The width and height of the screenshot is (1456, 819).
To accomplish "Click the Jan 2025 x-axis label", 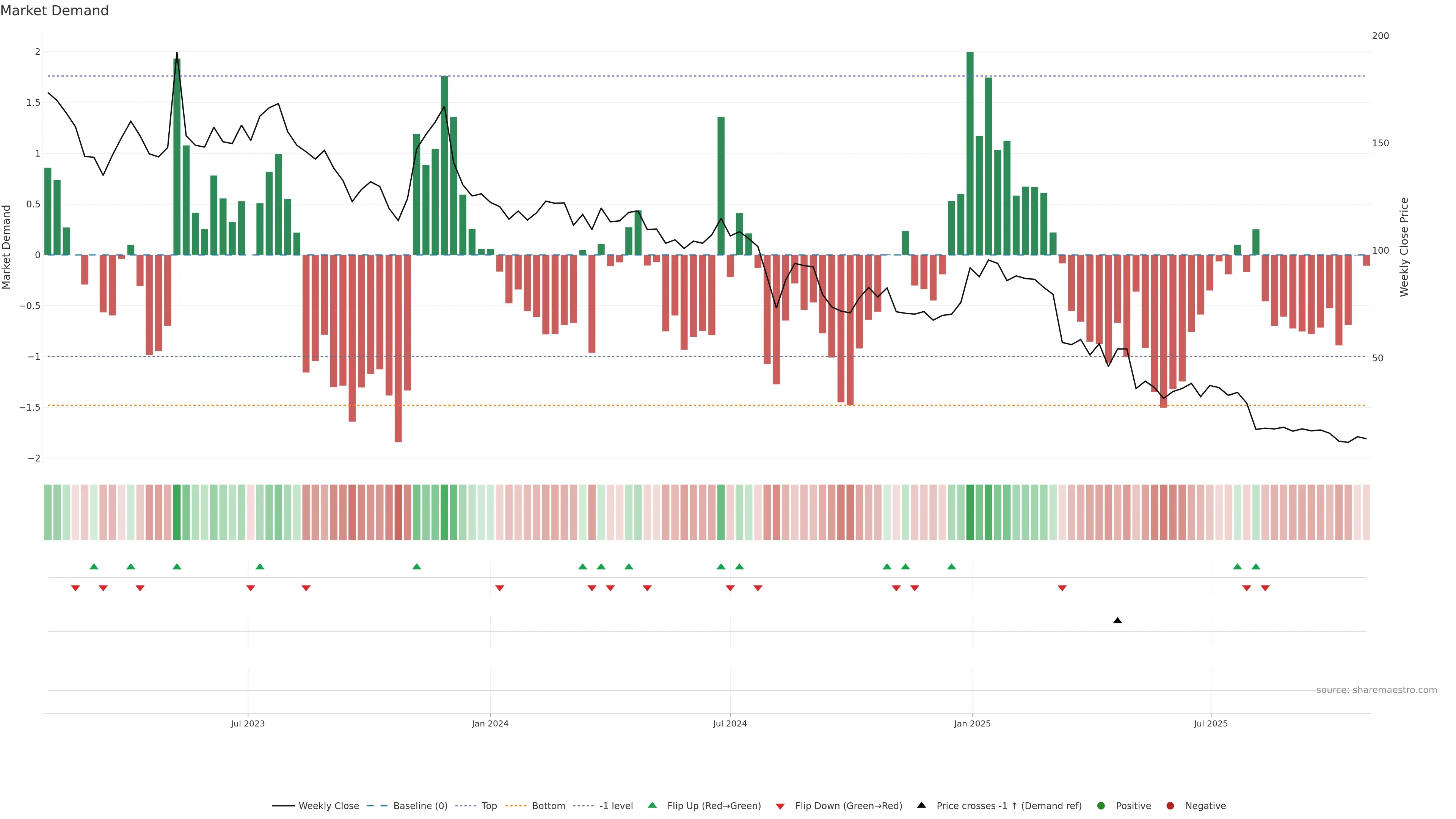I will point(972,723).
